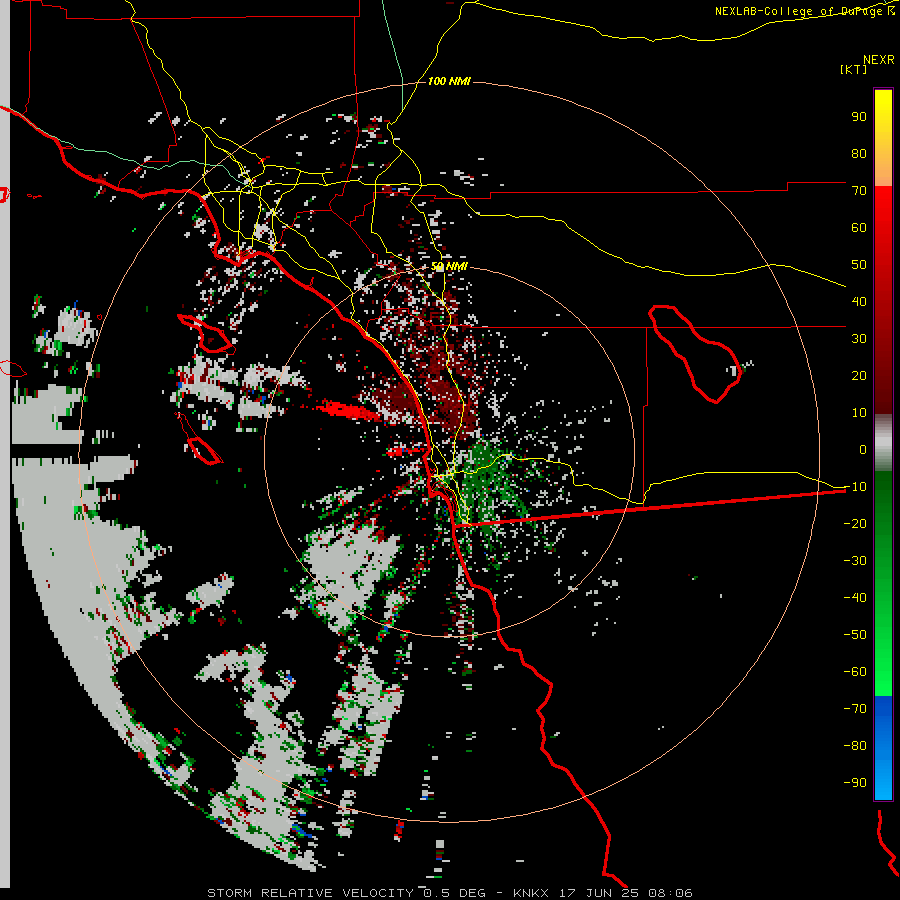
Task: Click the 20 value on the velocity scale
Action: (x=859, y=375)
